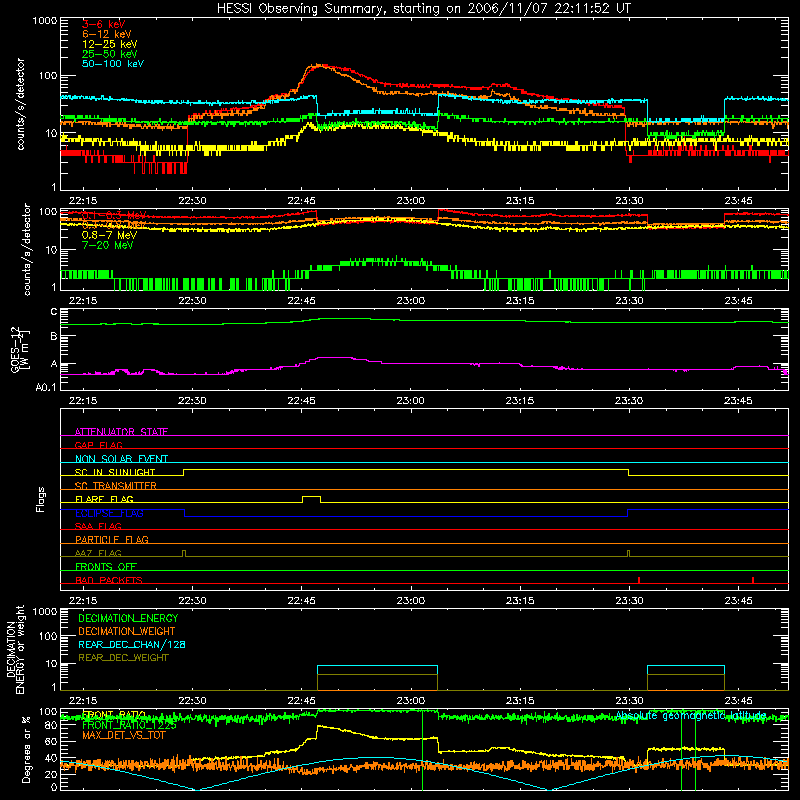800x800 pixels.
Task: Click the SC_TRANSMITTER flag label
Action: [x=116, y=486]
